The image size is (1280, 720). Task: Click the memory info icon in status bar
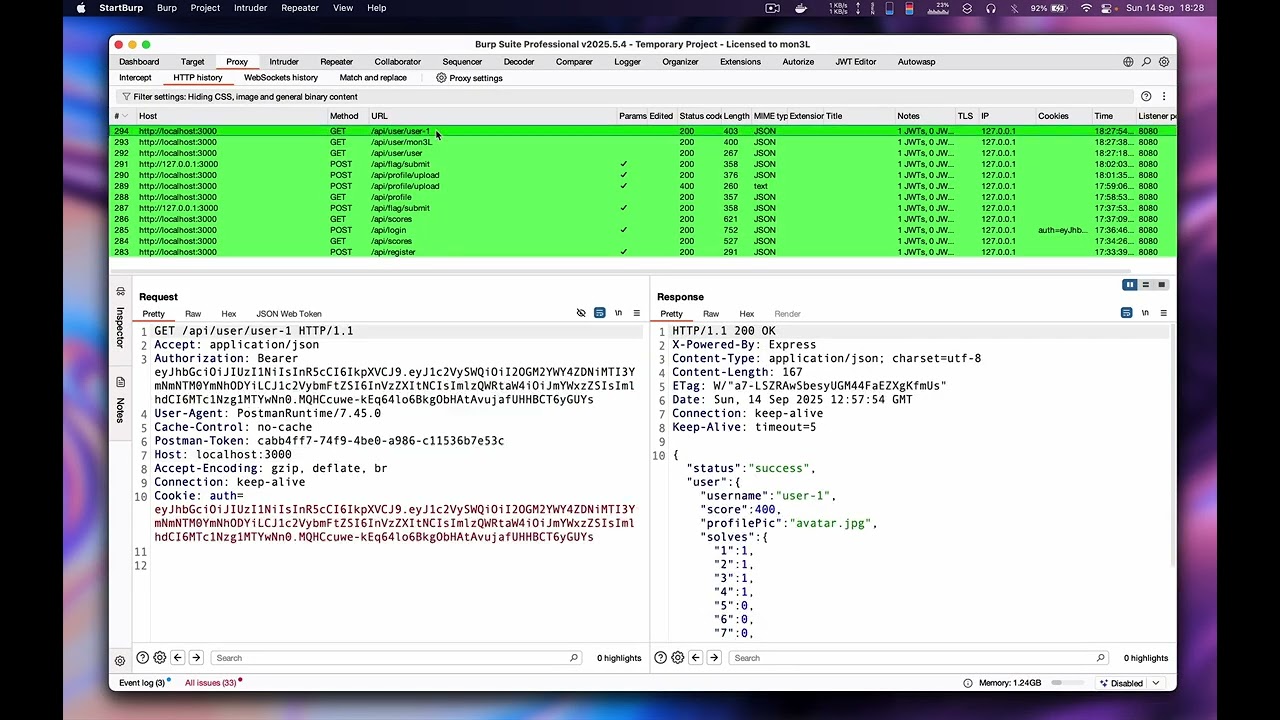(x=967, y=683)
